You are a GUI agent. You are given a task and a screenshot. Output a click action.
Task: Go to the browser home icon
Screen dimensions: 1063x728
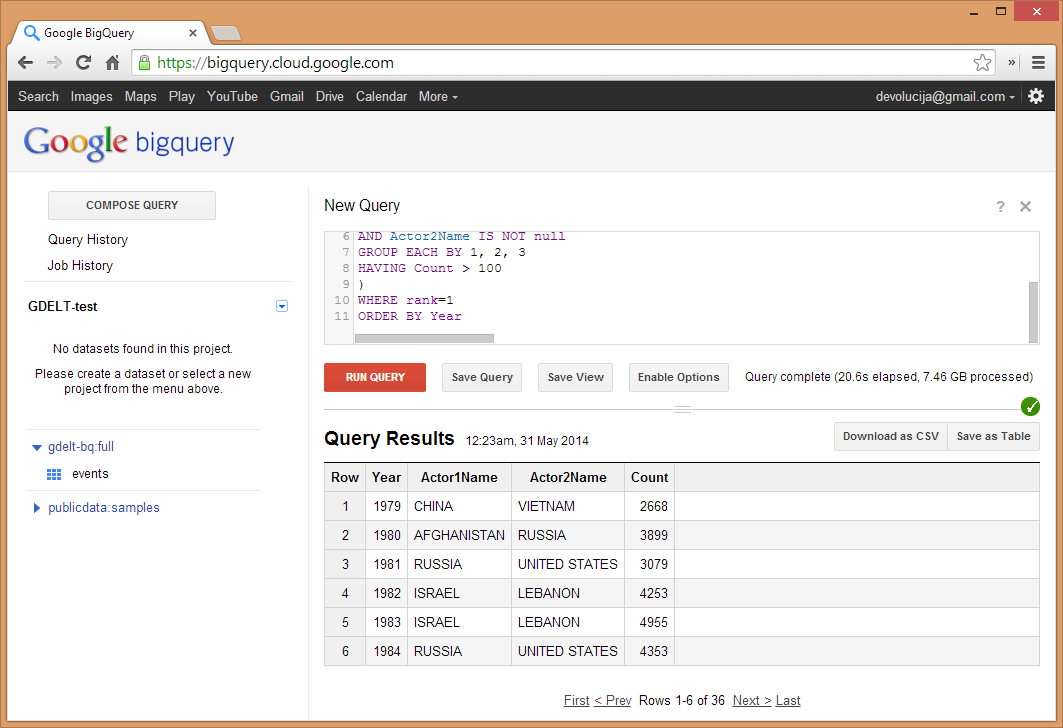(113, 63)
